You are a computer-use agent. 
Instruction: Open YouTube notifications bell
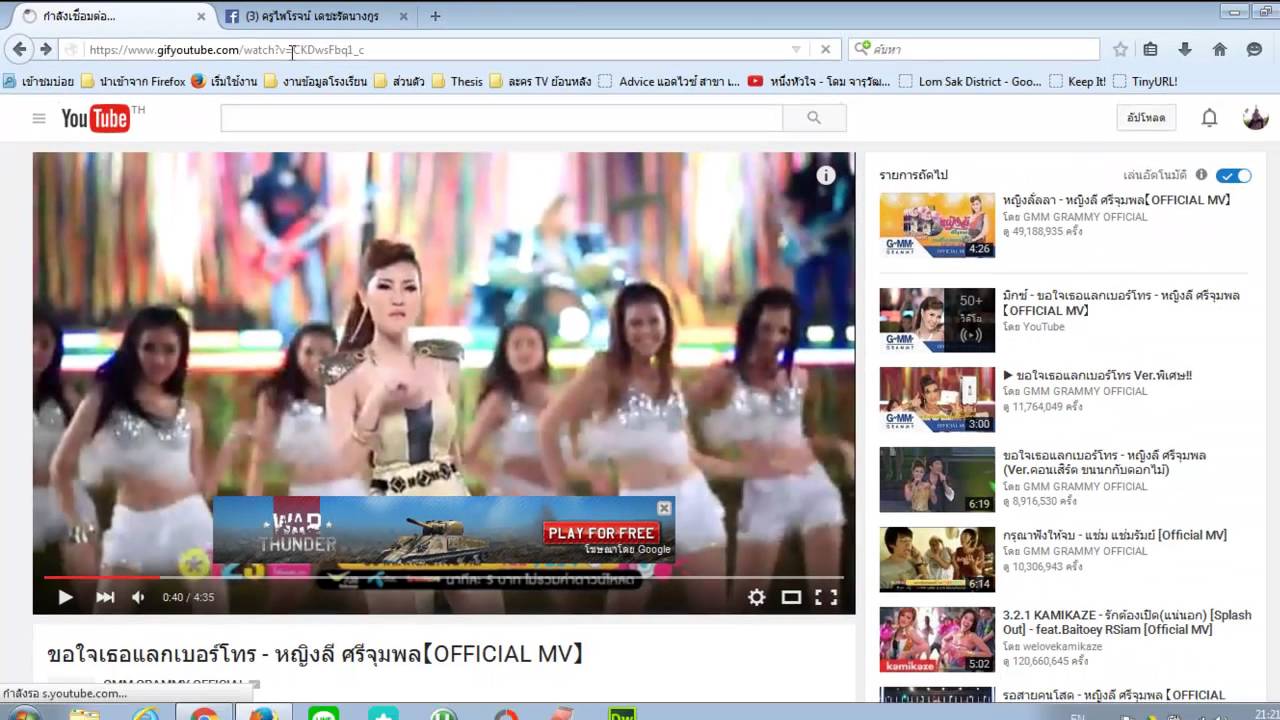(x=1209, y=118)
